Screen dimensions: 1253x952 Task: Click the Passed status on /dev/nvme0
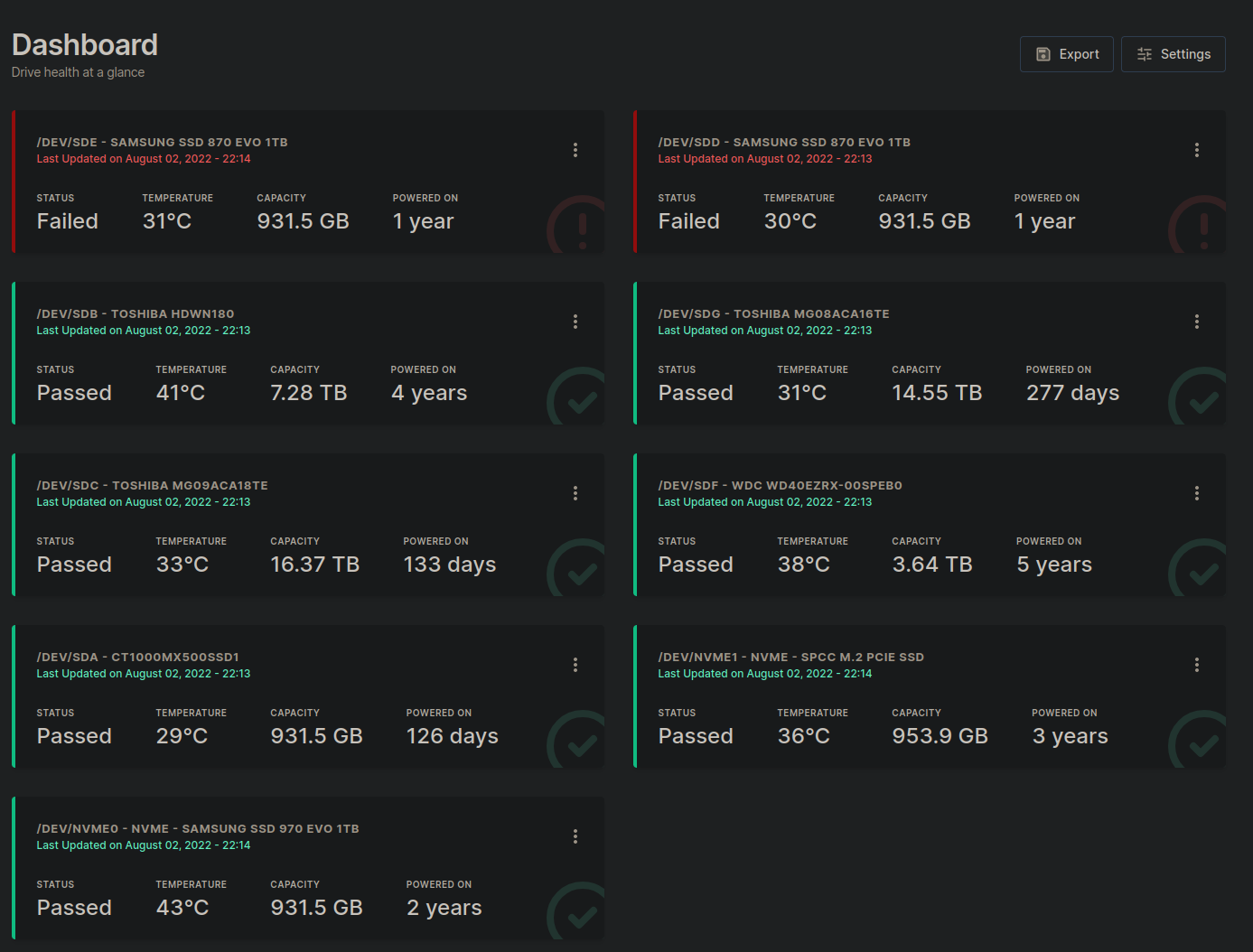74,908
